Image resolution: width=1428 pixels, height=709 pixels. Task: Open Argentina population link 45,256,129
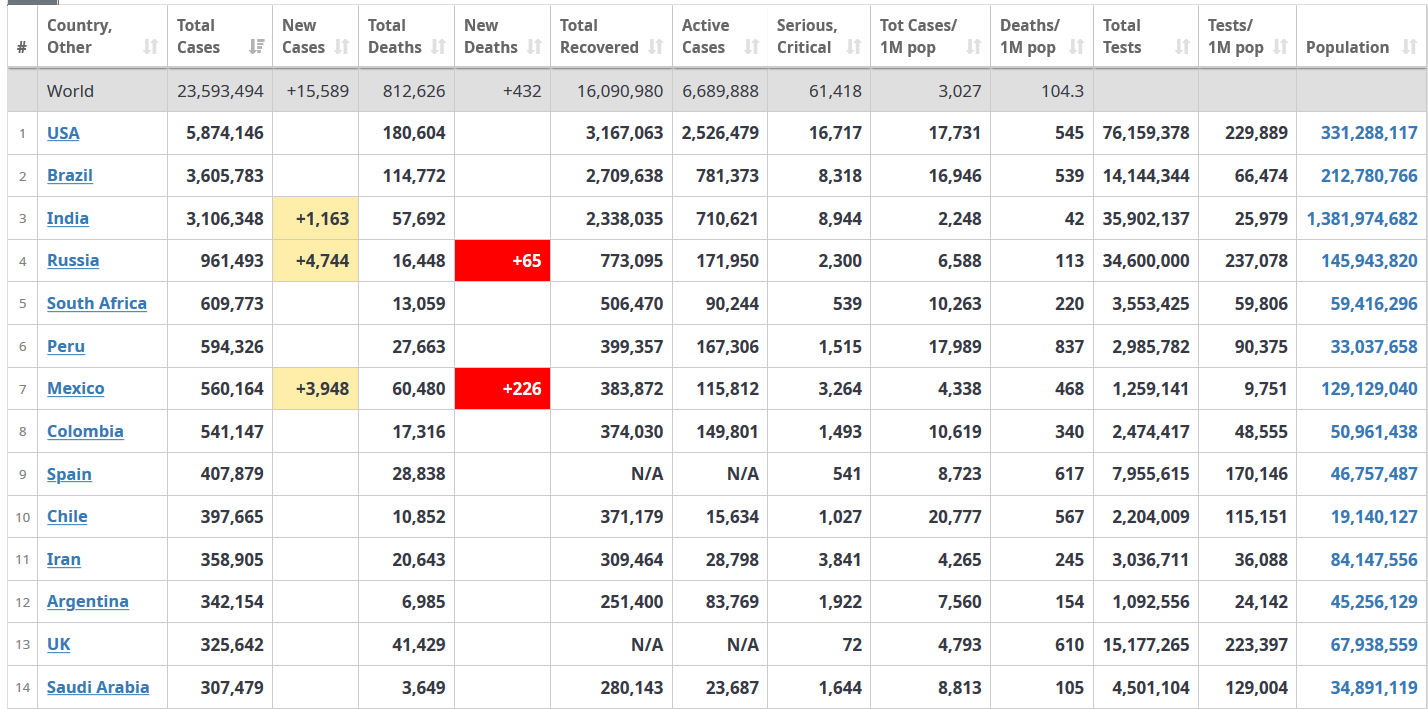[x=1374, y=601]
